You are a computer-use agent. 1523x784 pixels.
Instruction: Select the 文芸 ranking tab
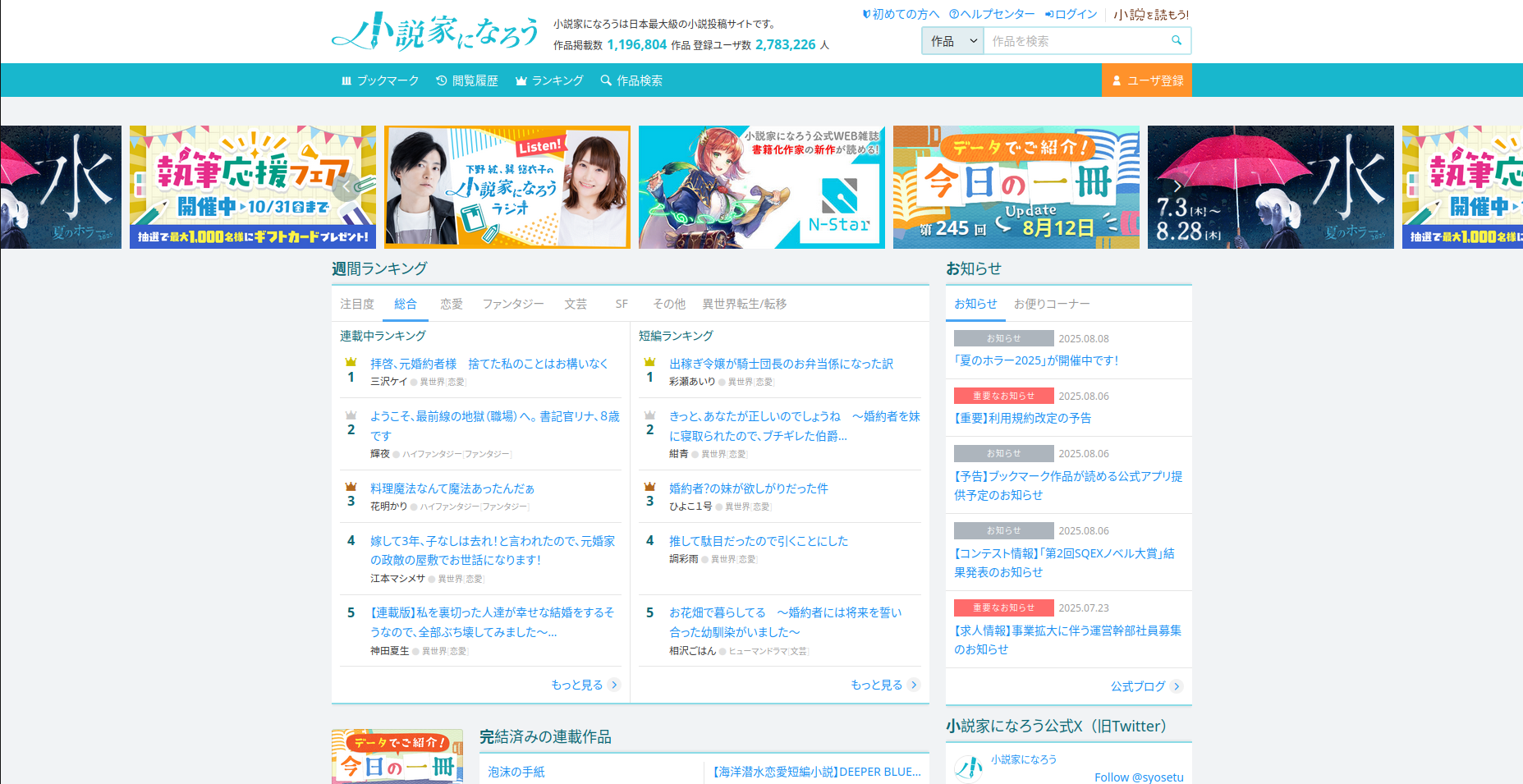(x=576, y=304)
